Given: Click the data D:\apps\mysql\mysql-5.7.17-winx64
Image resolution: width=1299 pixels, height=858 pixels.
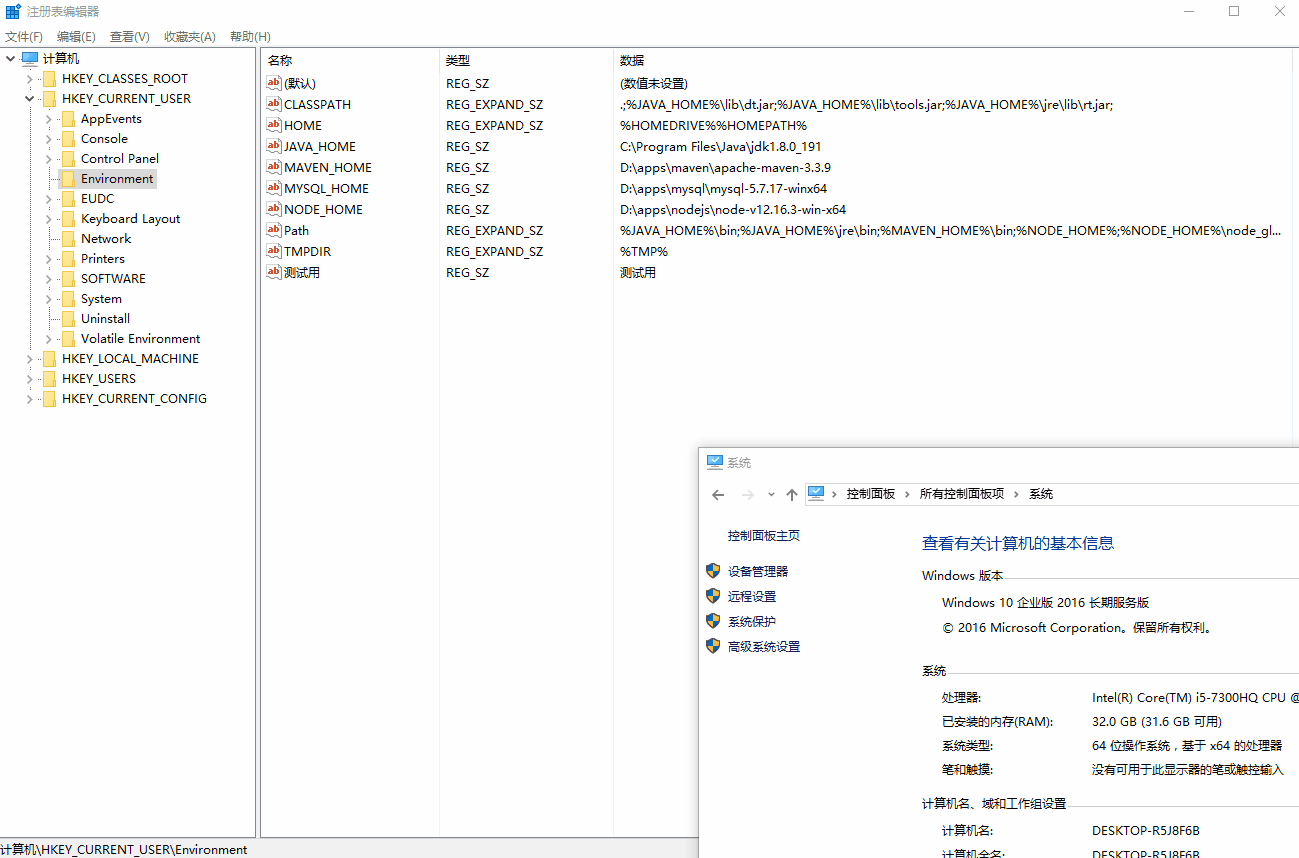Looking at the screenshot, I should 723,188.
